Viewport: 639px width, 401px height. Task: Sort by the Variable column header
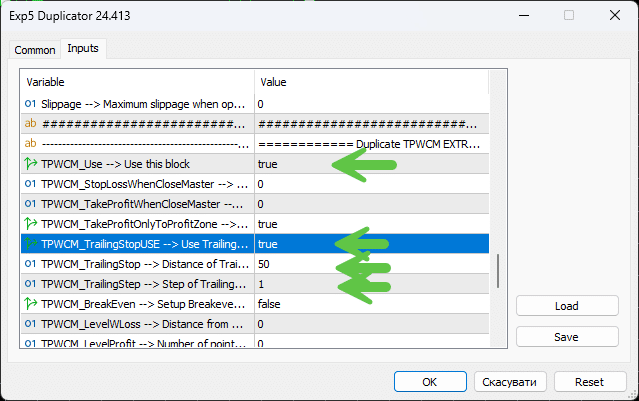[138, 81]
